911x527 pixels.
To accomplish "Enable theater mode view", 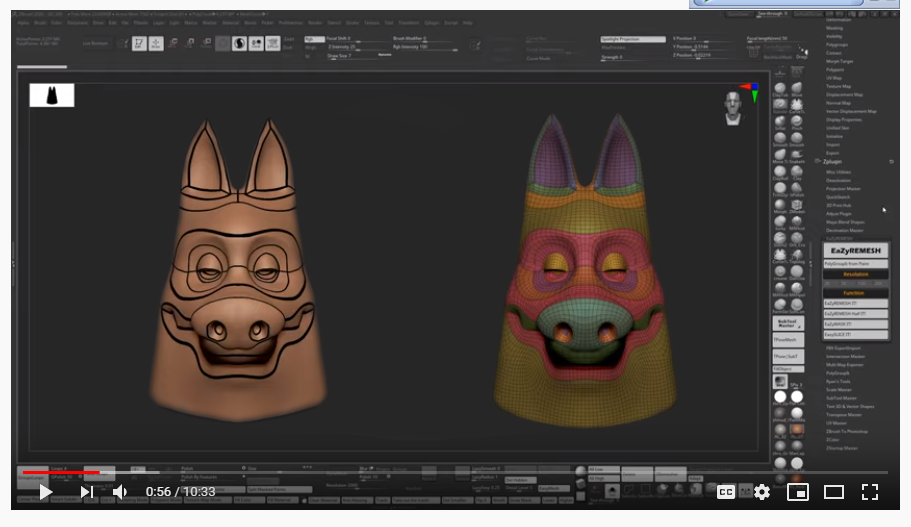I will [834, 492].
